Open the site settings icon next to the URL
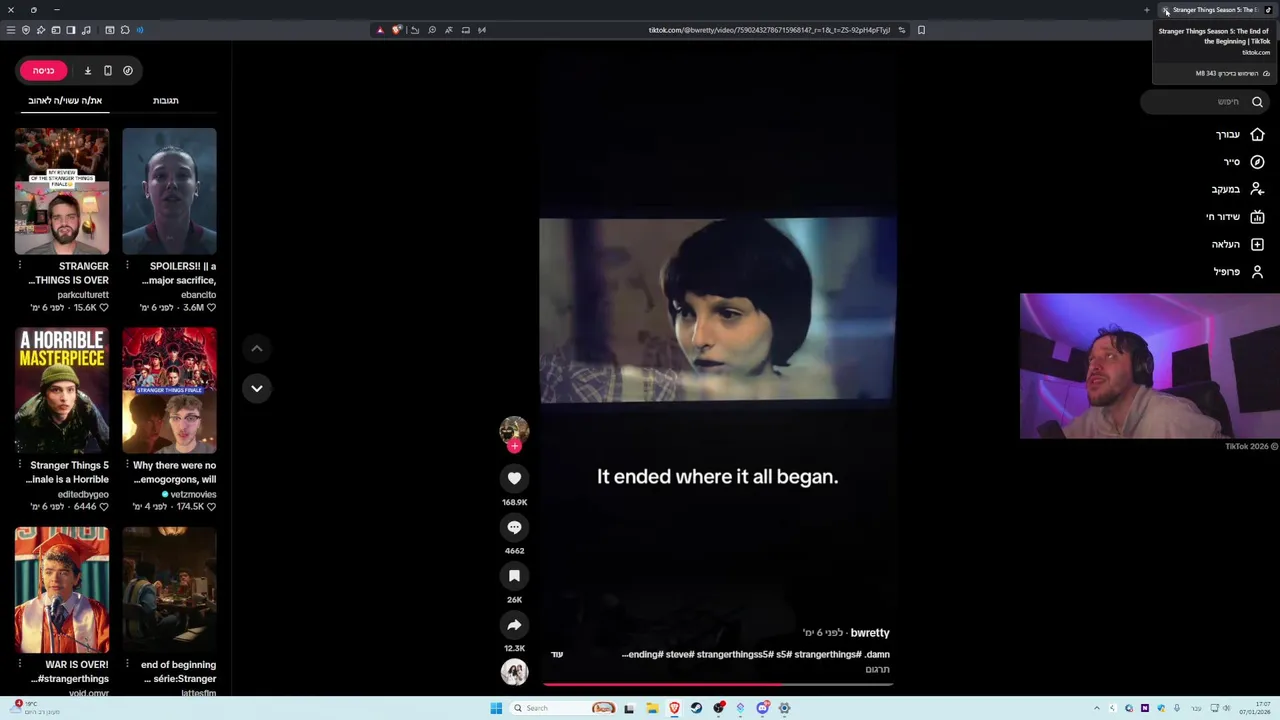 tap(902, 30)
